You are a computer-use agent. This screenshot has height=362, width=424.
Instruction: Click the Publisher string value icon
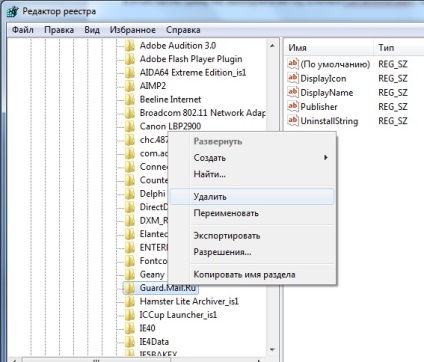point(293,106)
